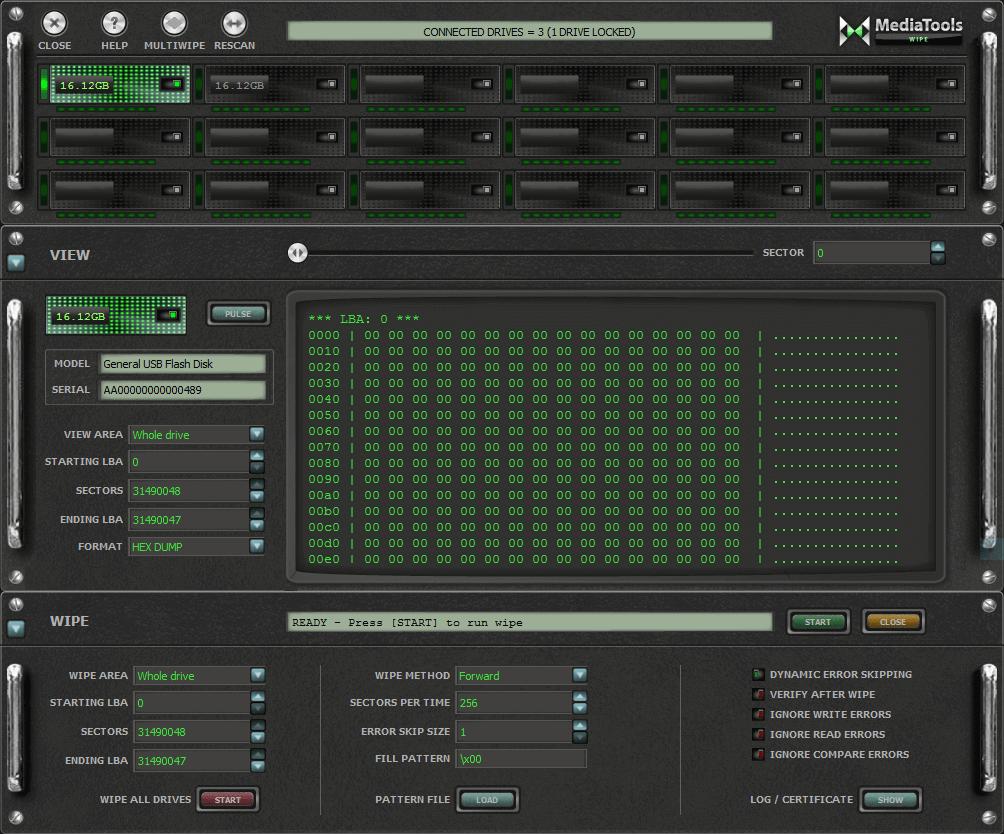Click the Close icon in top toolbar
The image size is (1004, 834).
coord(55,24)
